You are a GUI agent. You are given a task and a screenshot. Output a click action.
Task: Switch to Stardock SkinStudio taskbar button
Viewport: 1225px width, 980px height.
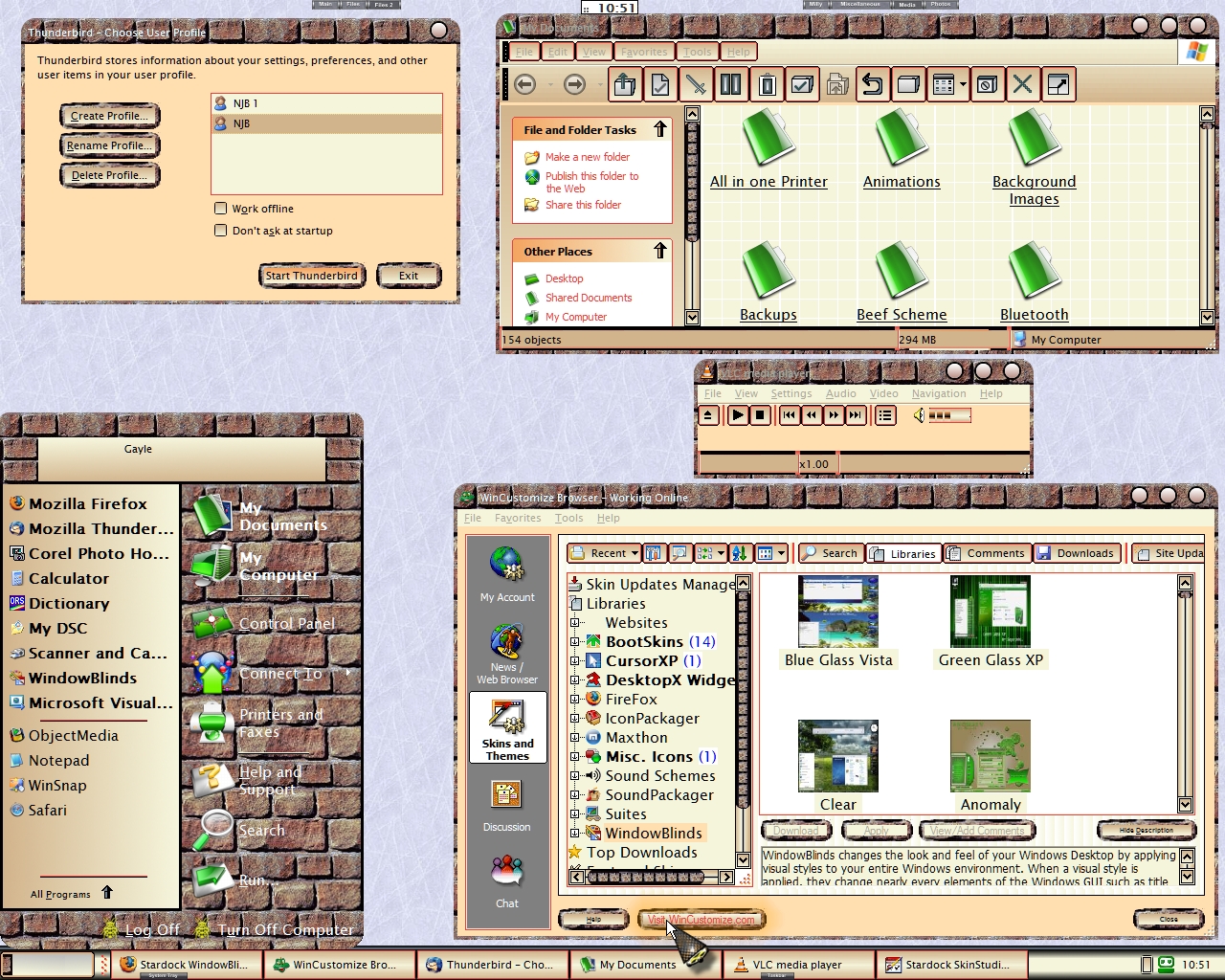[x=953, y=965]
